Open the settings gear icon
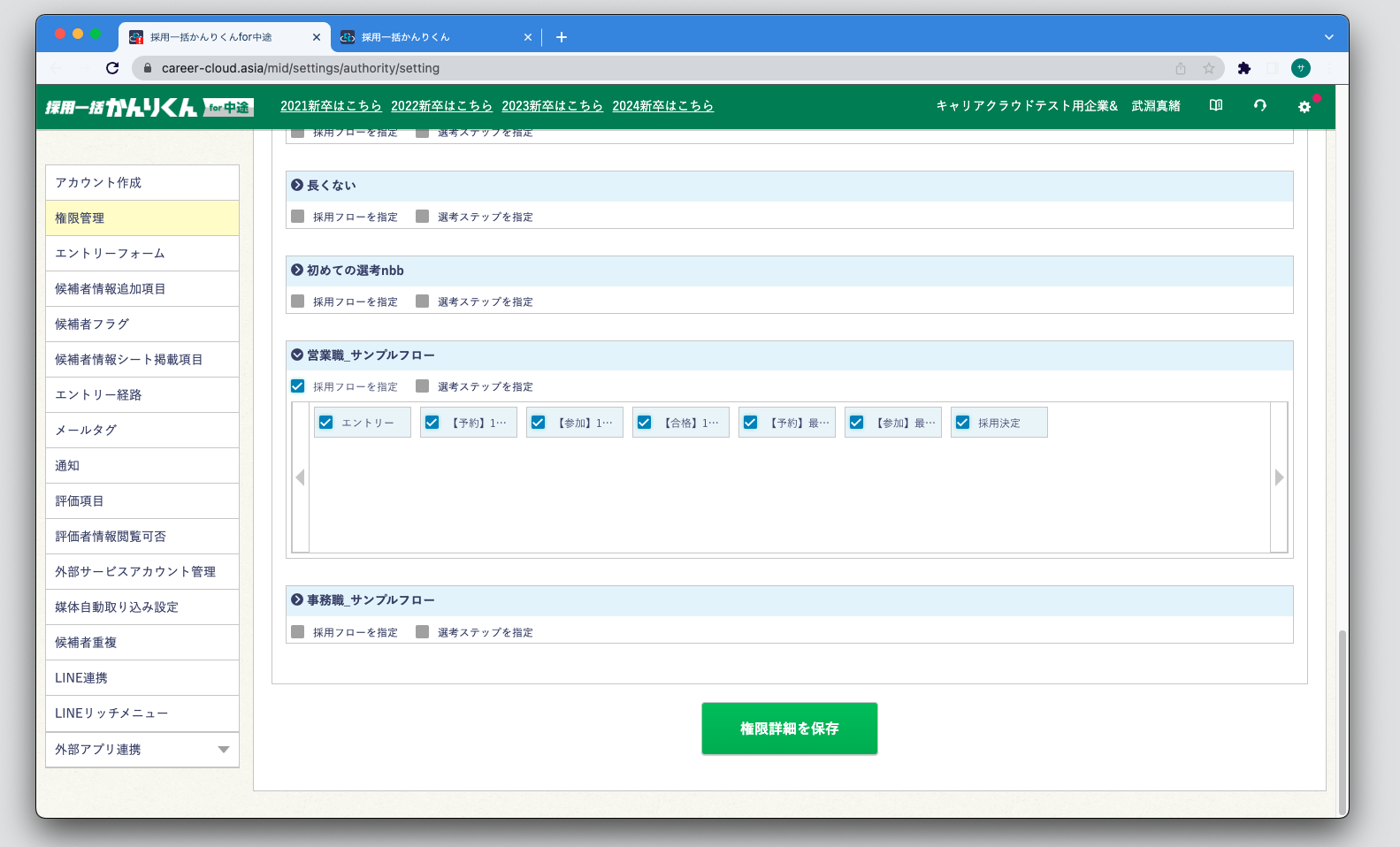This screenshot has width=1400, height=847. [x=1304, y=106]
